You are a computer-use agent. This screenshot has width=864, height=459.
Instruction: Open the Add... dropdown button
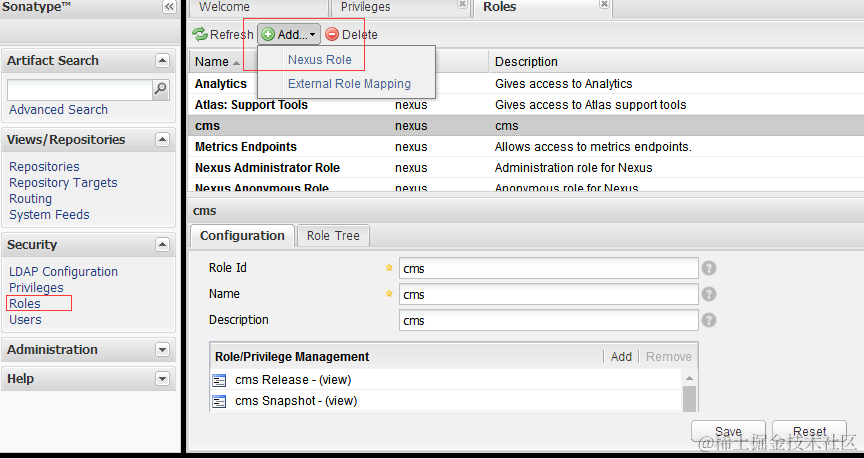[x=289, y=35]
